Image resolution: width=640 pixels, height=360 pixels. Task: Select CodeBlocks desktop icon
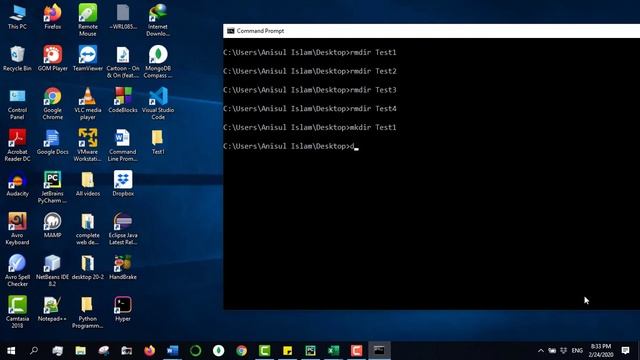coord(123,101)
